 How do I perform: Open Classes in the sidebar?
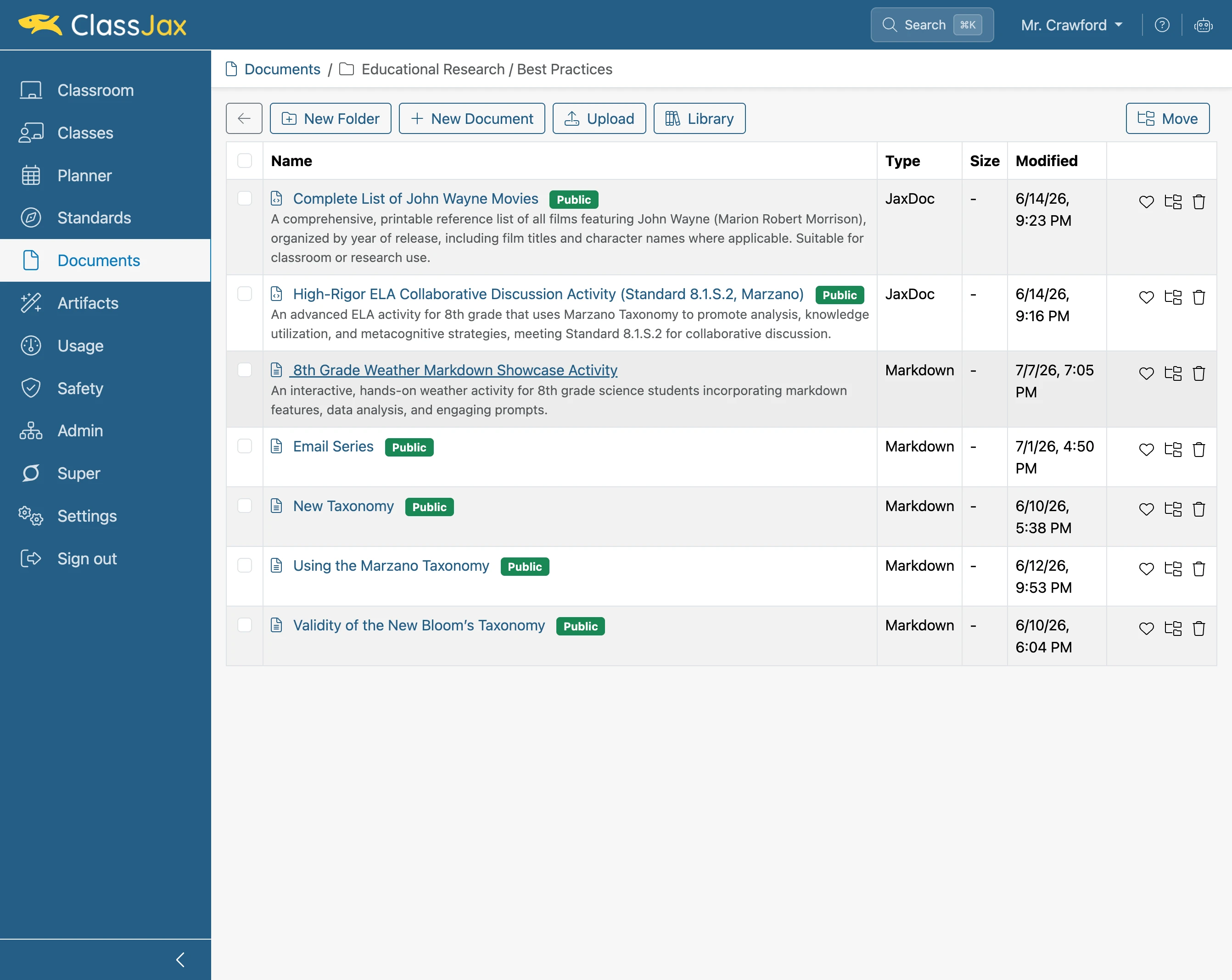105,133
